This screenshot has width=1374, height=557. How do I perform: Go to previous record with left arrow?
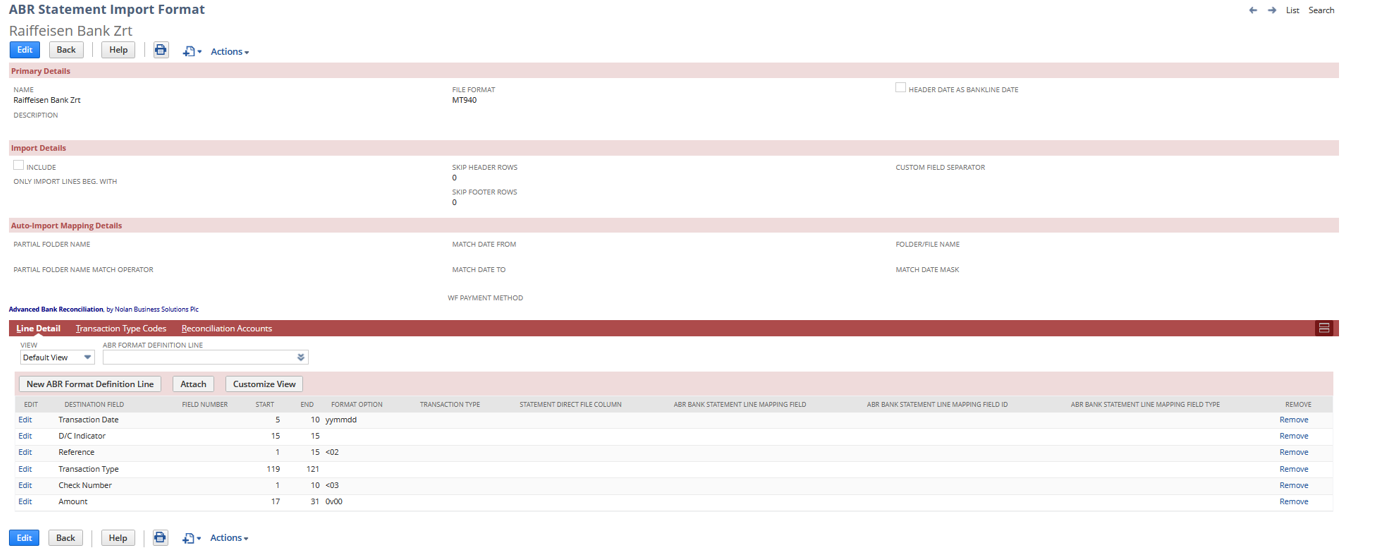click(x=1253, y=10)
